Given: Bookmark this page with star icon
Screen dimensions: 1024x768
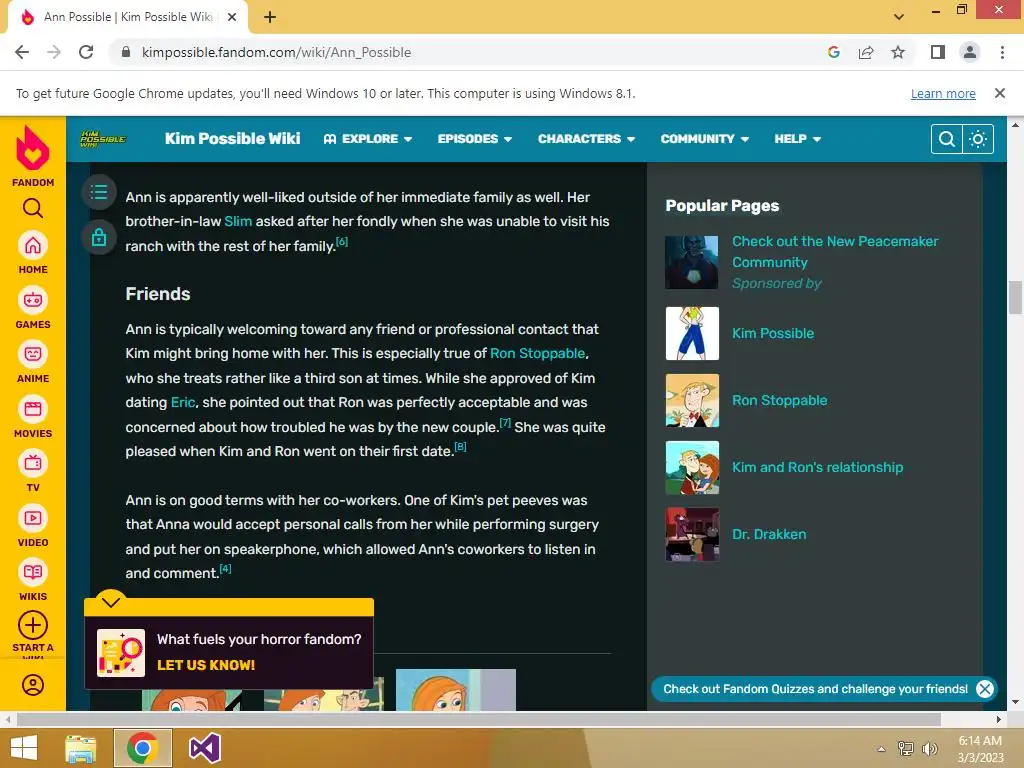Looking at the screenshot, I should pyautogui.click(x=898, y=52).
